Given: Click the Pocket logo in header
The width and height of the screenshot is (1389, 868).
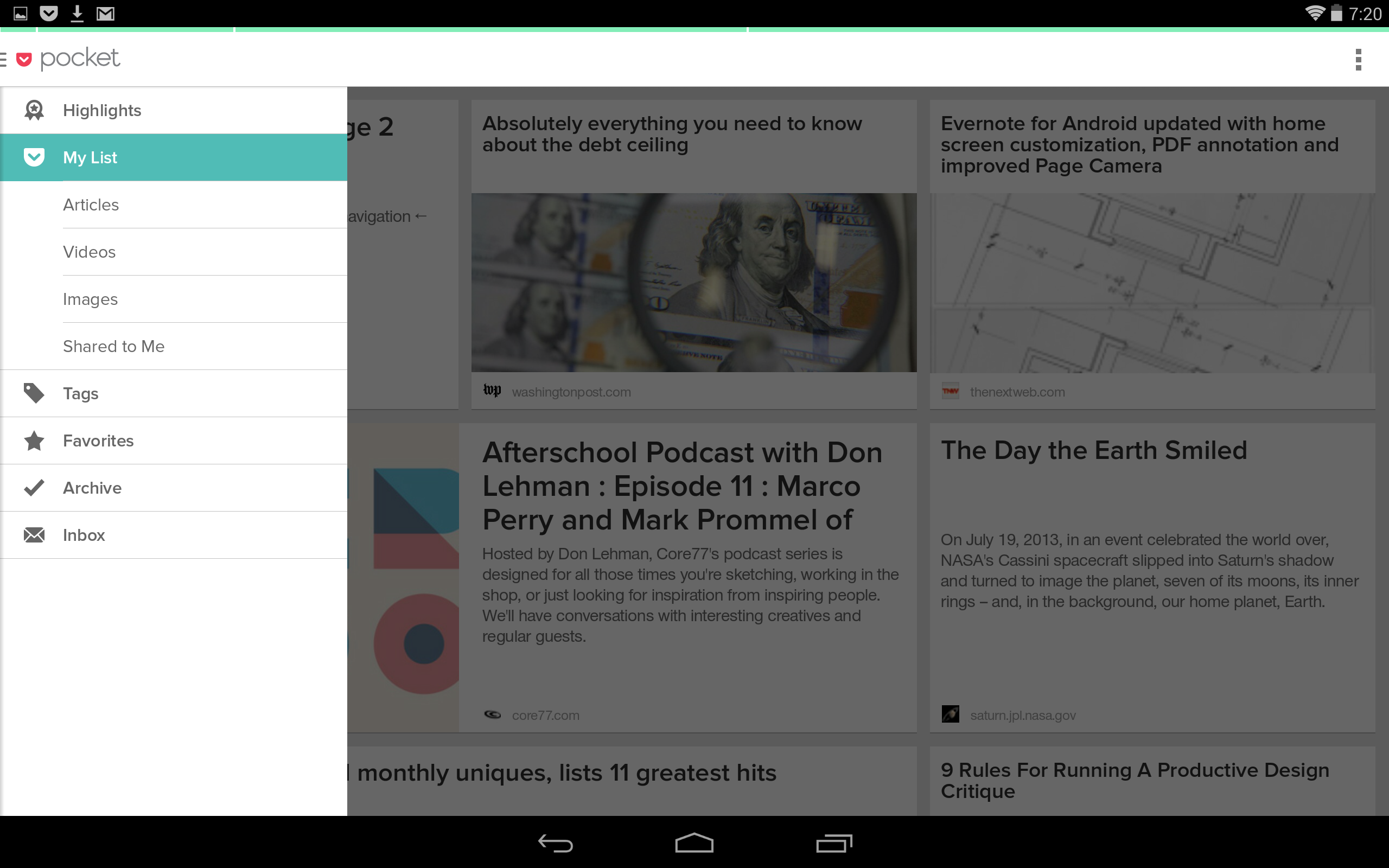Looking at the screenshot, I should pyautogui.click(x=68, y=59).
